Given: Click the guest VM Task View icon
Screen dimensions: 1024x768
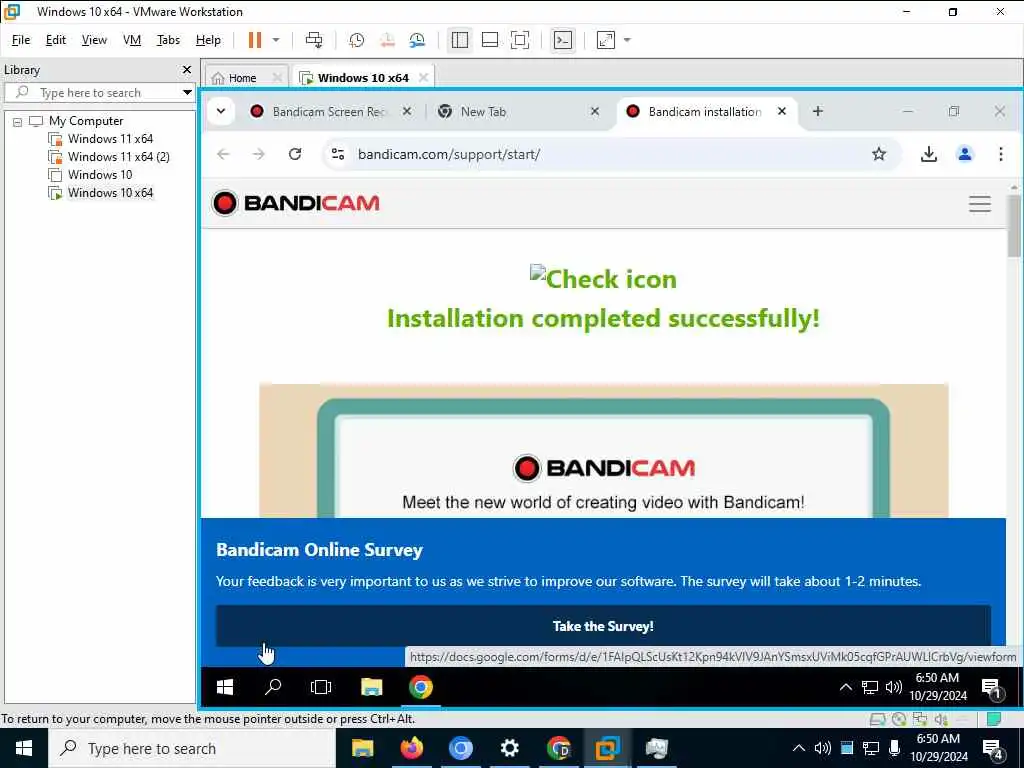Looking at the screenshot, I should pos(321,687).
